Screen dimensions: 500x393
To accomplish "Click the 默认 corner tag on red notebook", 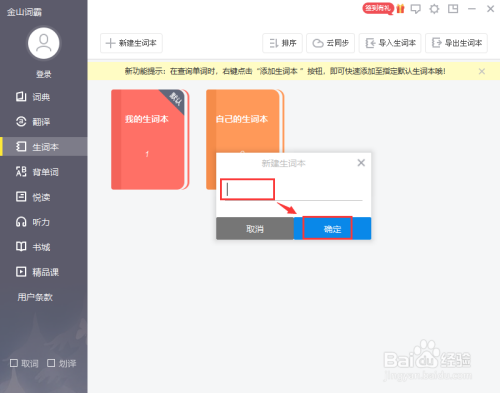I will tap(175, 99).
